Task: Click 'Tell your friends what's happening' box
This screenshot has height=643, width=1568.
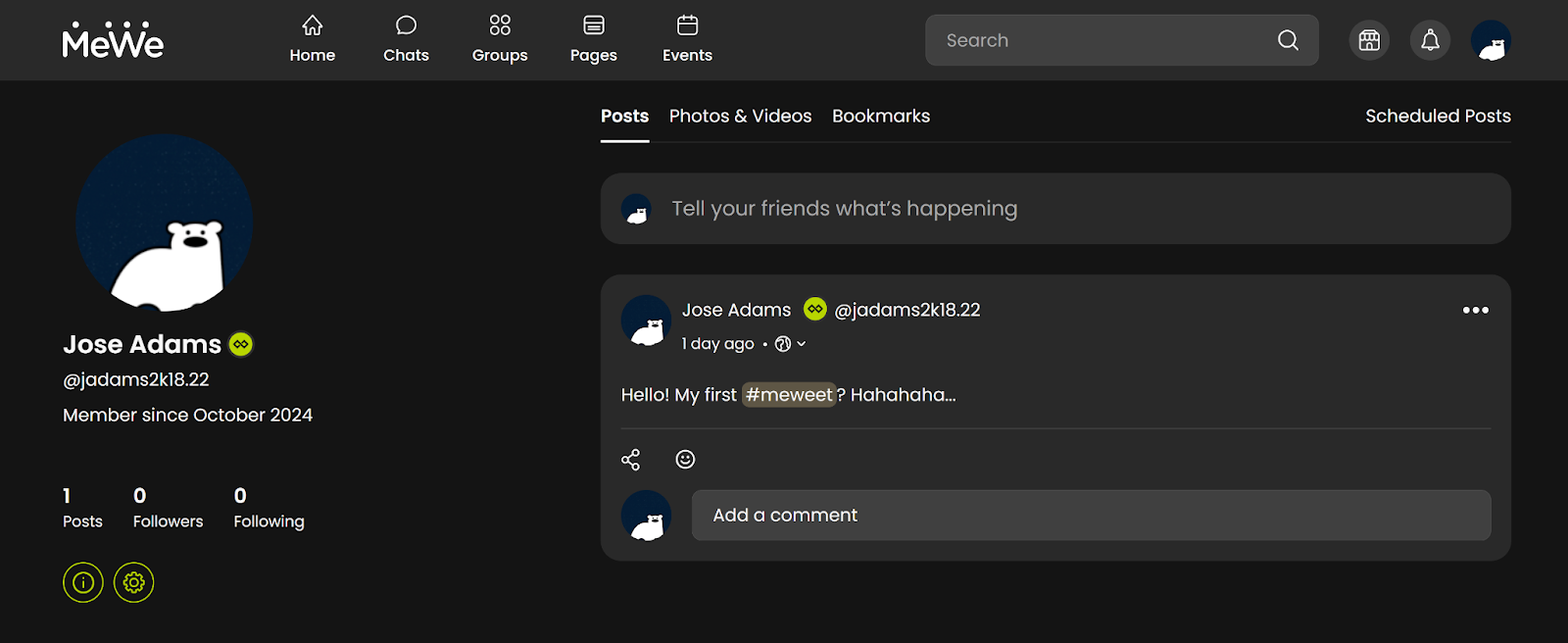Action: [x=1055, y=209]
